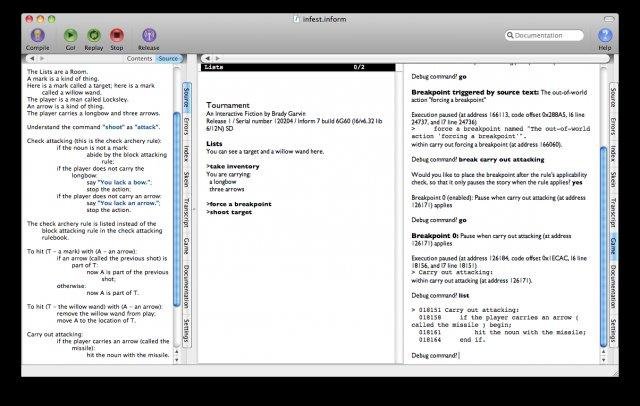Click source panel scroll up arrow

(177, 351)
